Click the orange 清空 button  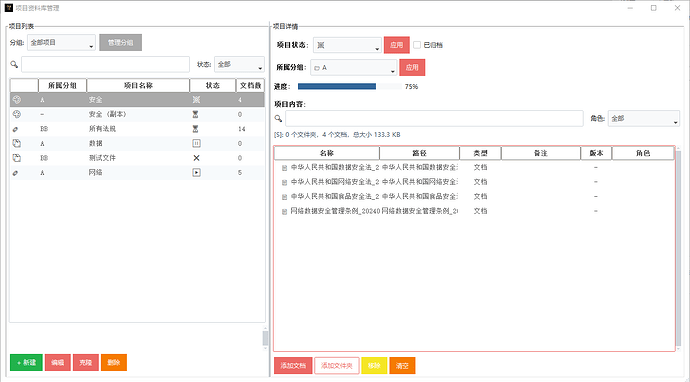(x=402, y=365)
